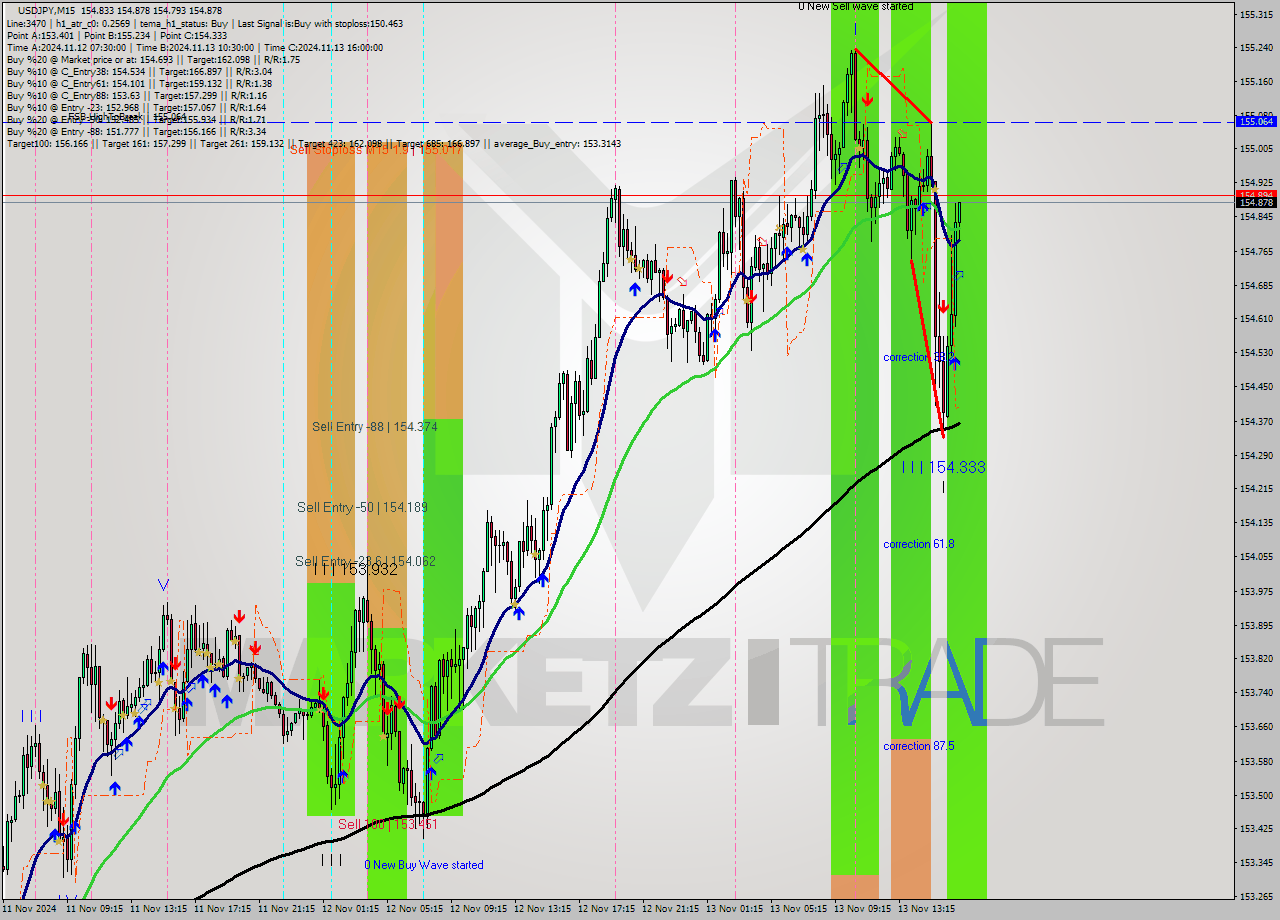Select the 'correction 38.2' label

(x=918, y=357)
